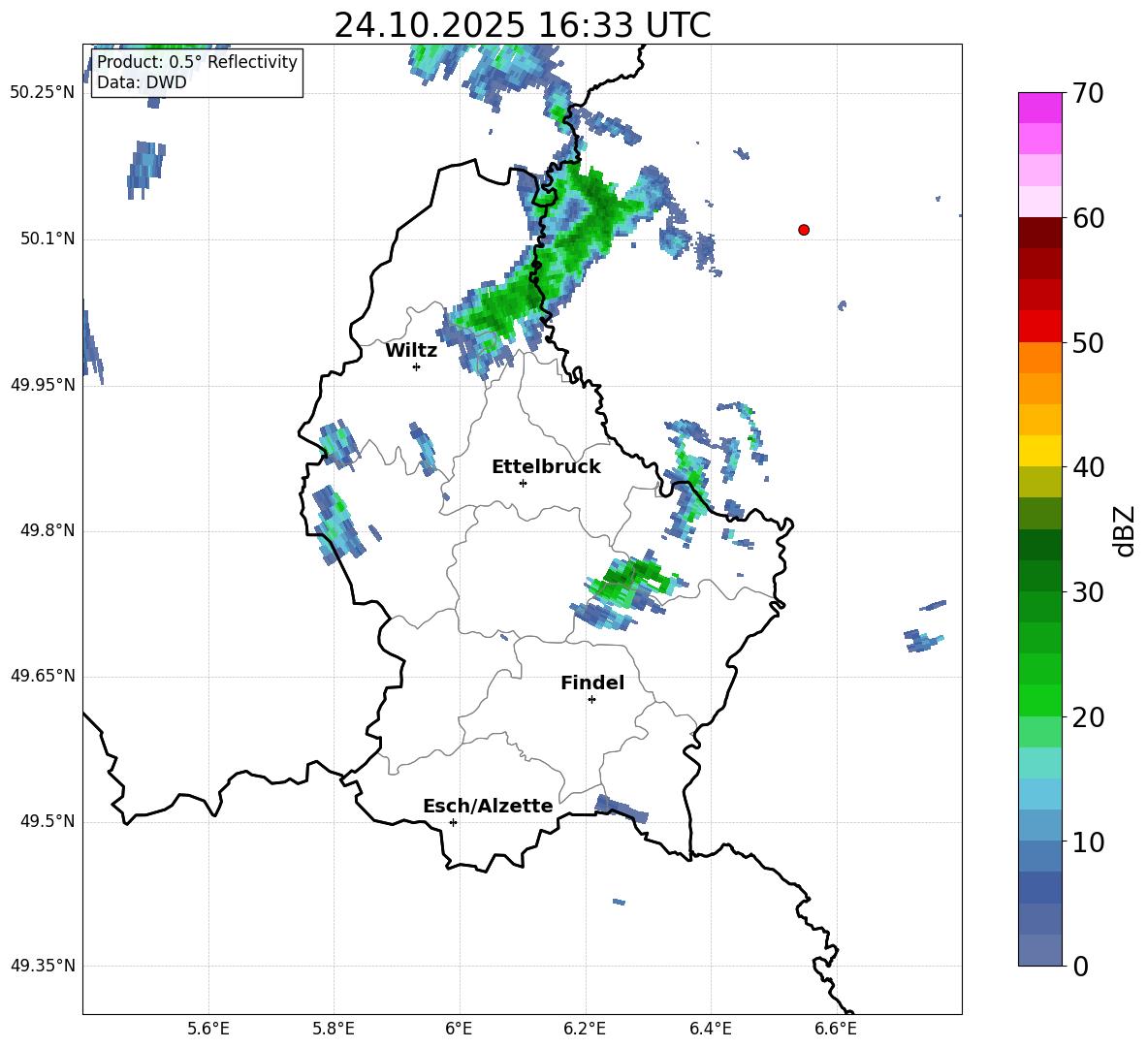Screen dimensions: 1148x1048
Task: Click the 49.5°N latitude label
Action: pyautogui.click(x=48, y=821)
